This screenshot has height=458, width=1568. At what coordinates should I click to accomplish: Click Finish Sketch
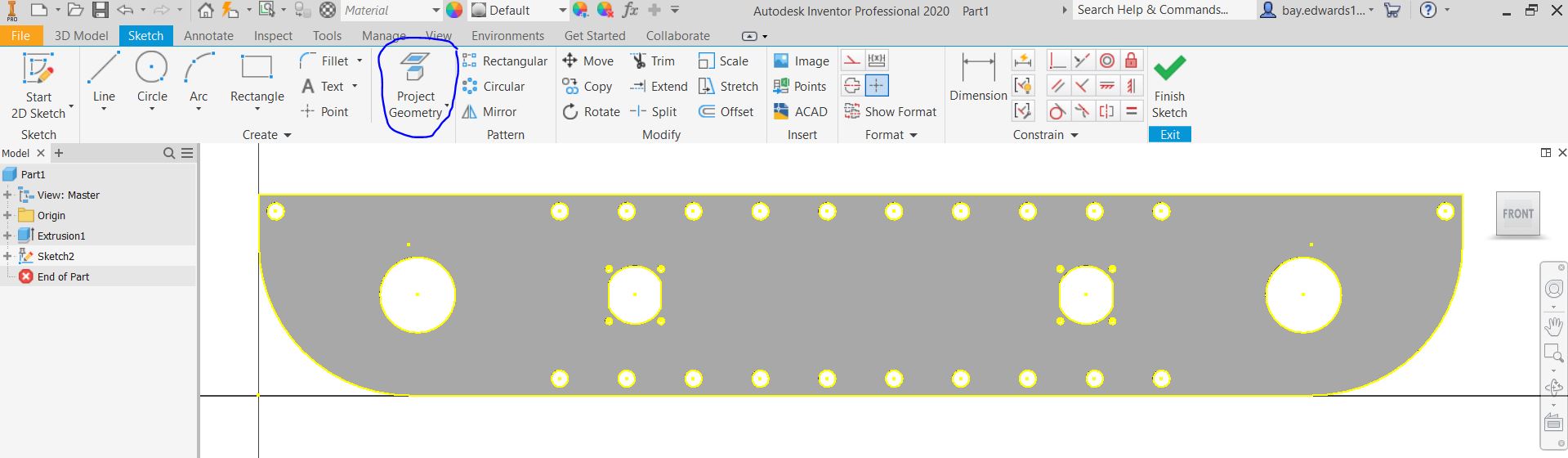click(x=1169, y=86)
